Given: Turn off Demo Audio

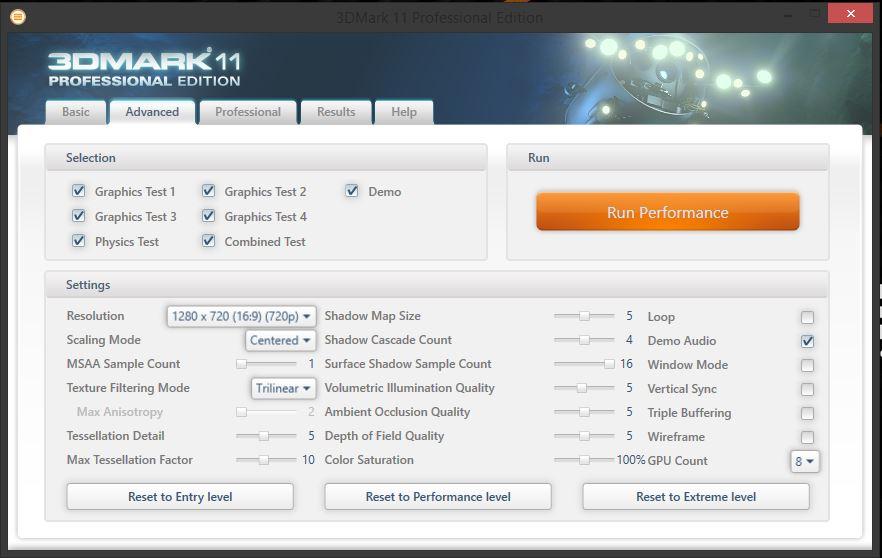Looking at the screenshot, I should pos(807,341).
